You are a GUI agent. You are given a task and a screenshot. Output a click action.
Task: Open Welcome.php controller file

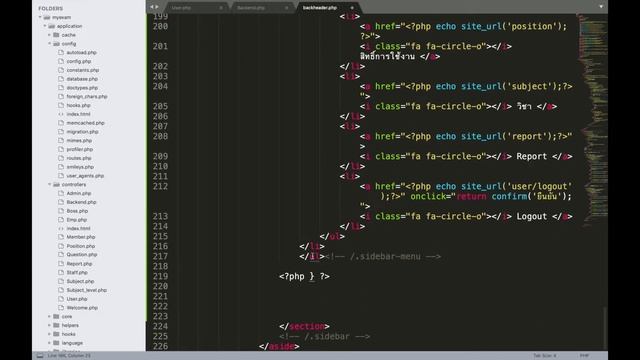(82, 308)
